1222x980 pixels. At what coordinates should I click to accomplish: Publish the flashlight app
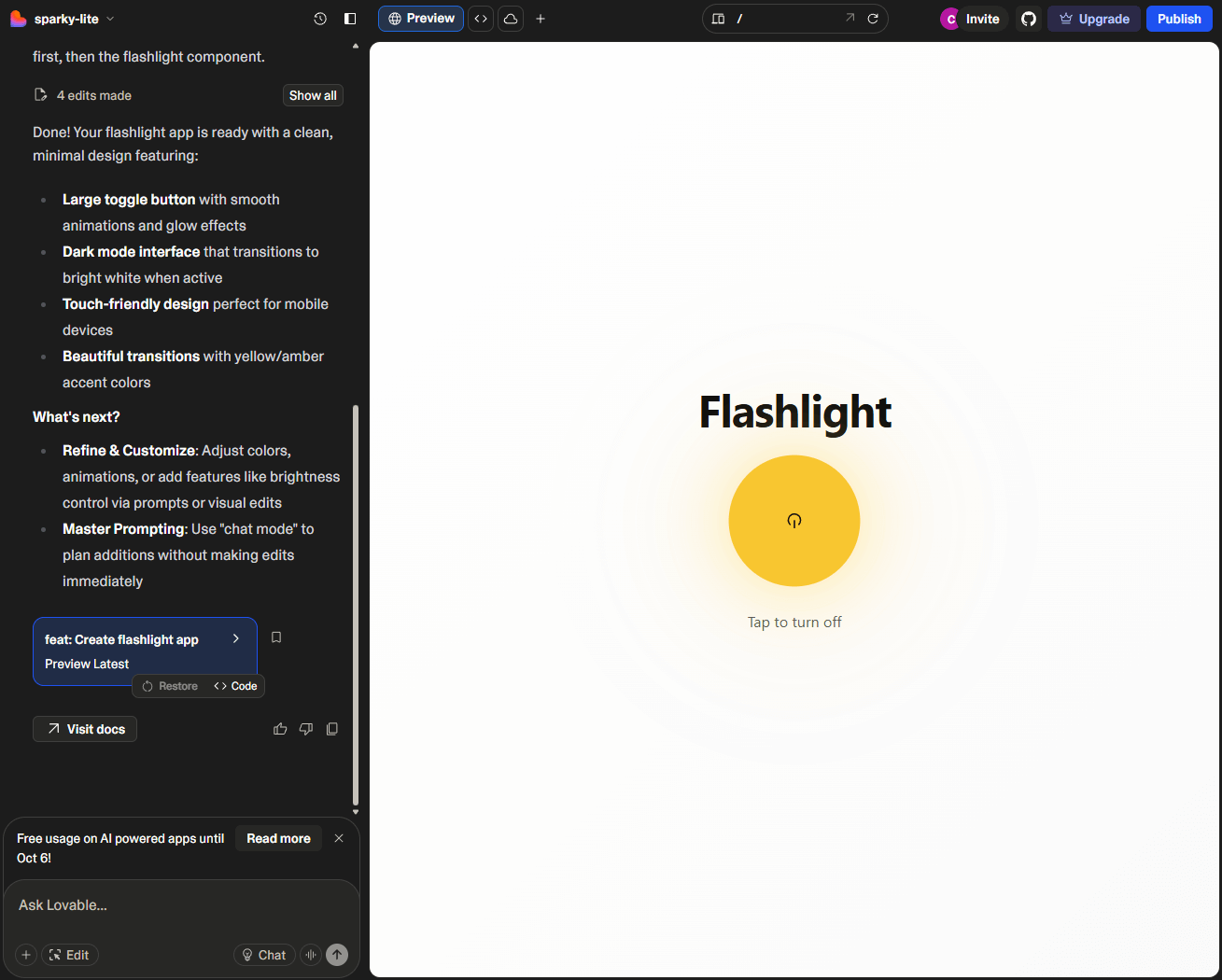click(x=1179, y=18)
